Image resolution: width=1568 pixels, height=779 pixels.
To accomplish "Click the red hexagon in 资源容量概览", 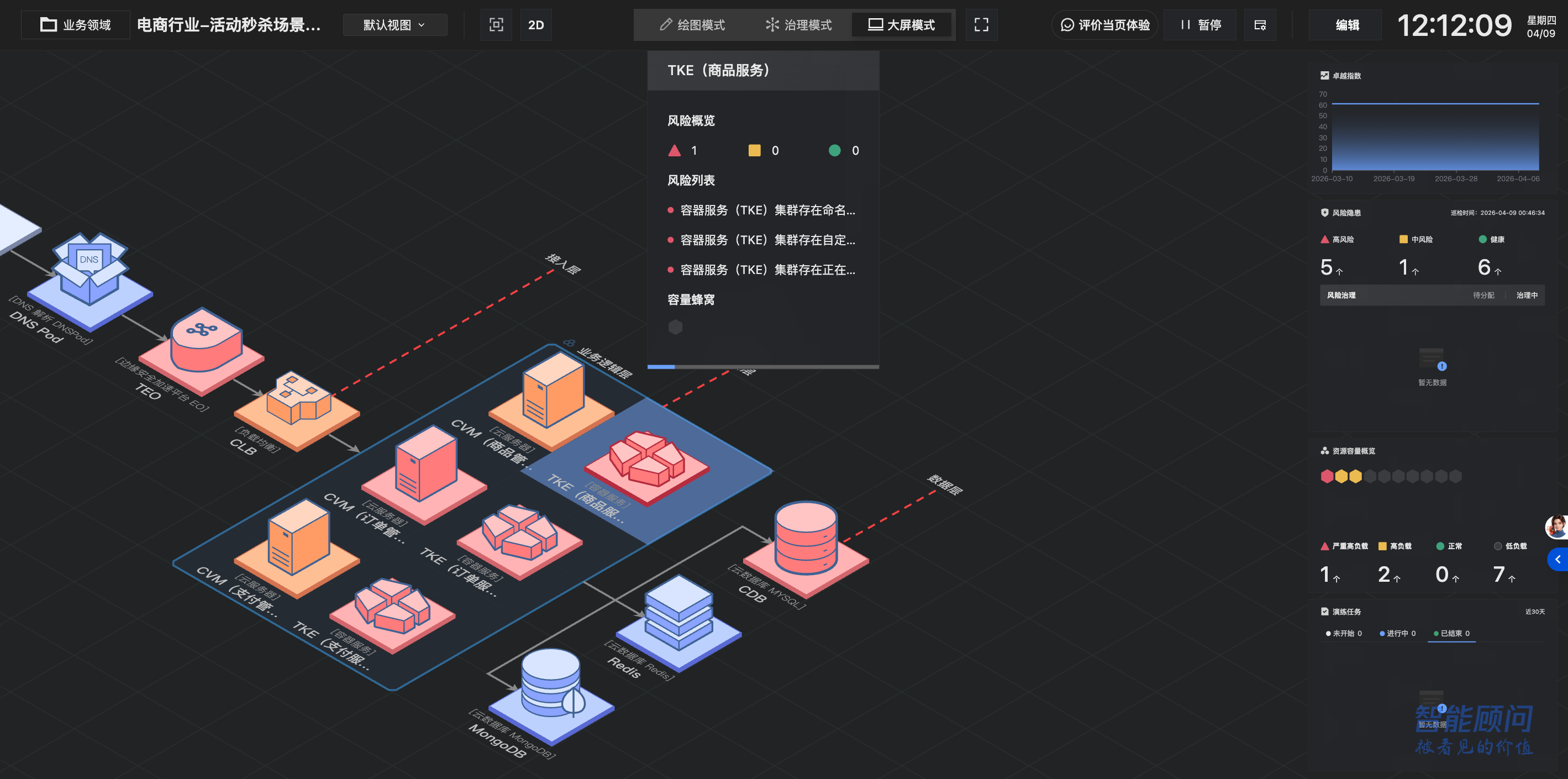I will pyautogui.click(x=1327, y=476).
